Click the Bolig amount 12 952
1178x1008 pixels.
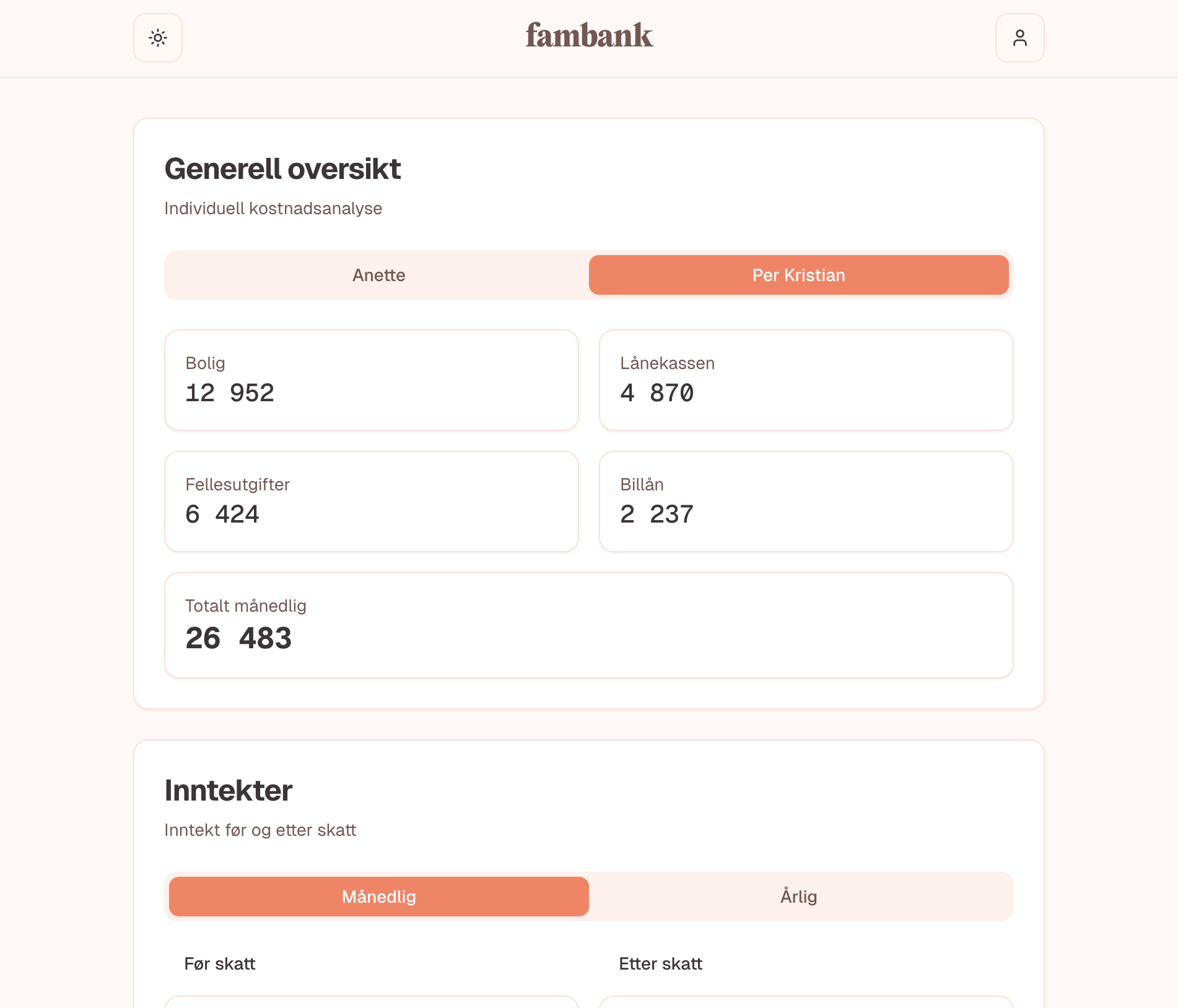[x=230, y=393]
